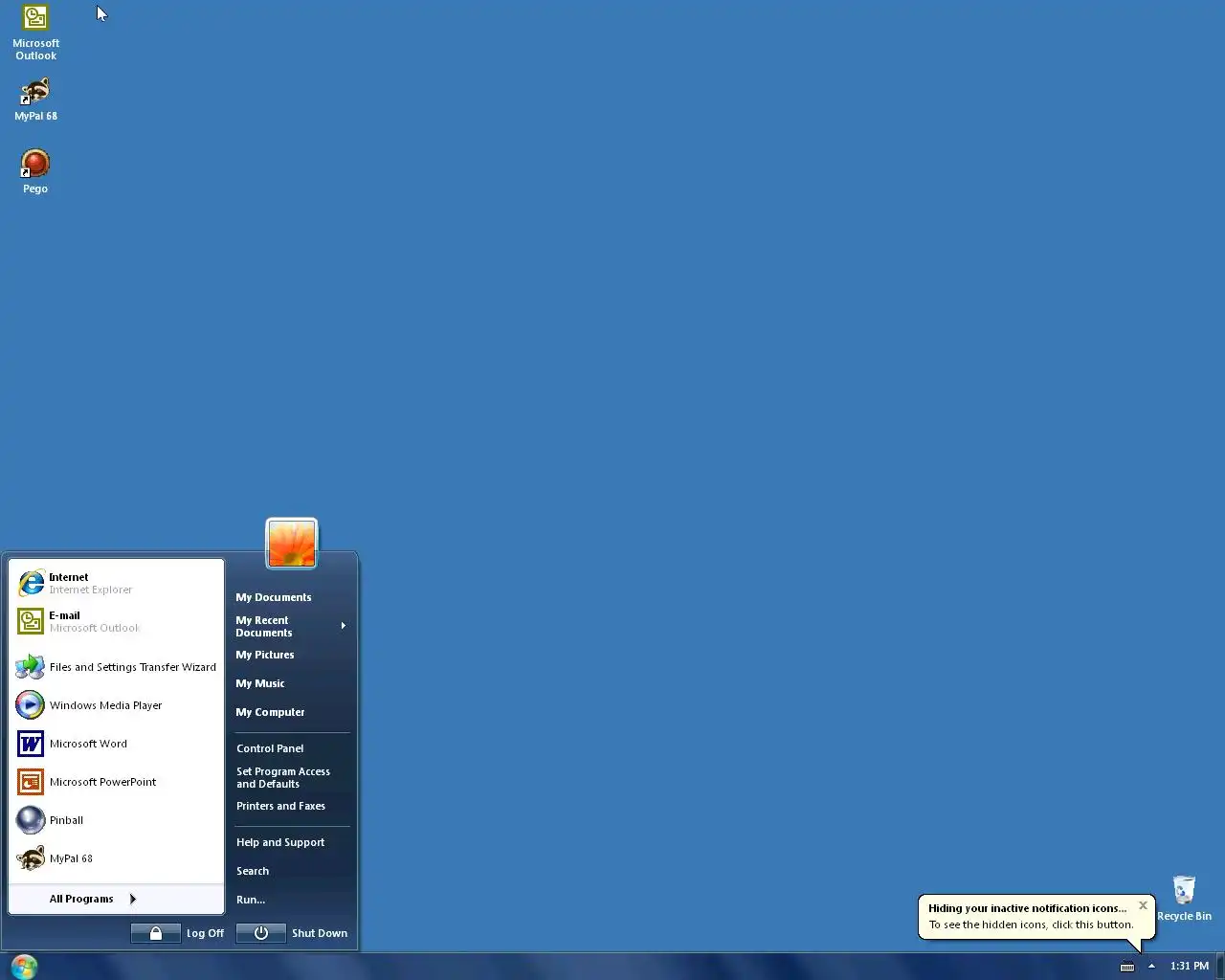Expand My Recent Documents submenu arrow
This screenshot has width=1225, height=980.
coord(343,626)
